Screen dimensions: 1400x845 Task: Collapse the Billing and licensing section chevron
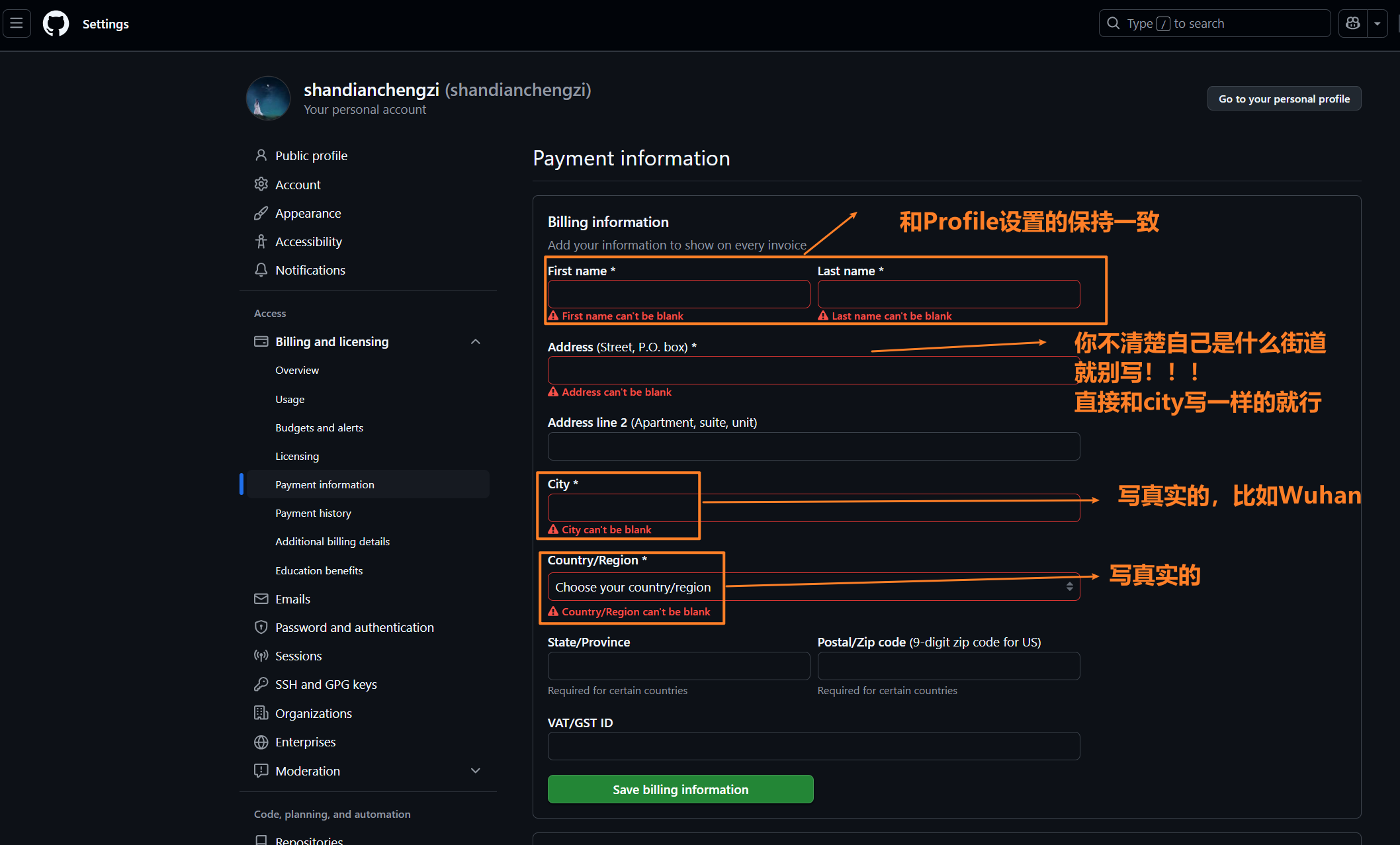tap(475, 341)
